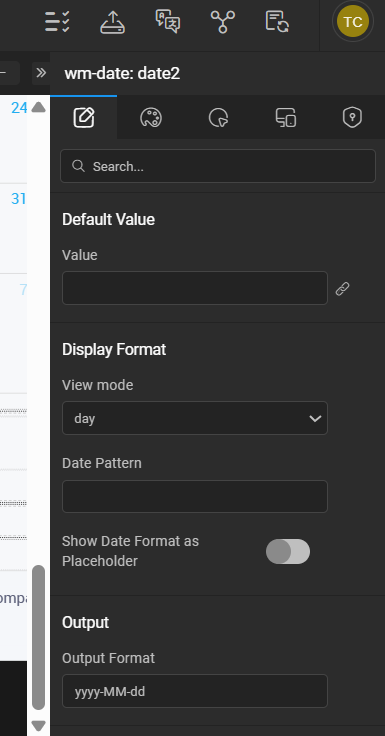
Task: Click the bind link icon next to Value
Action: click(342, 288)
